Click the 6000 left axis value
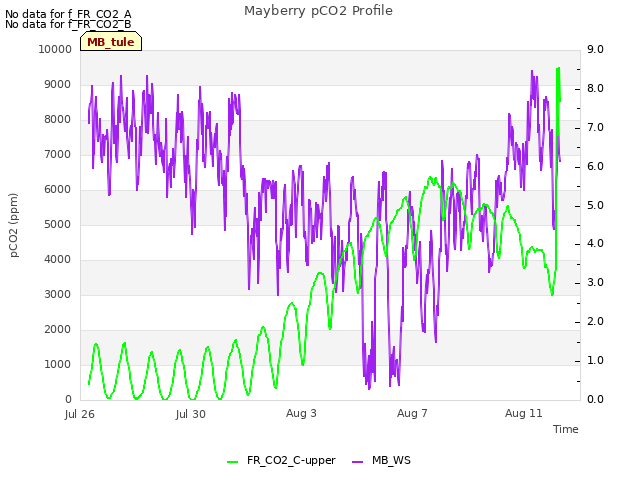640x480 pixels. (58, 189)
